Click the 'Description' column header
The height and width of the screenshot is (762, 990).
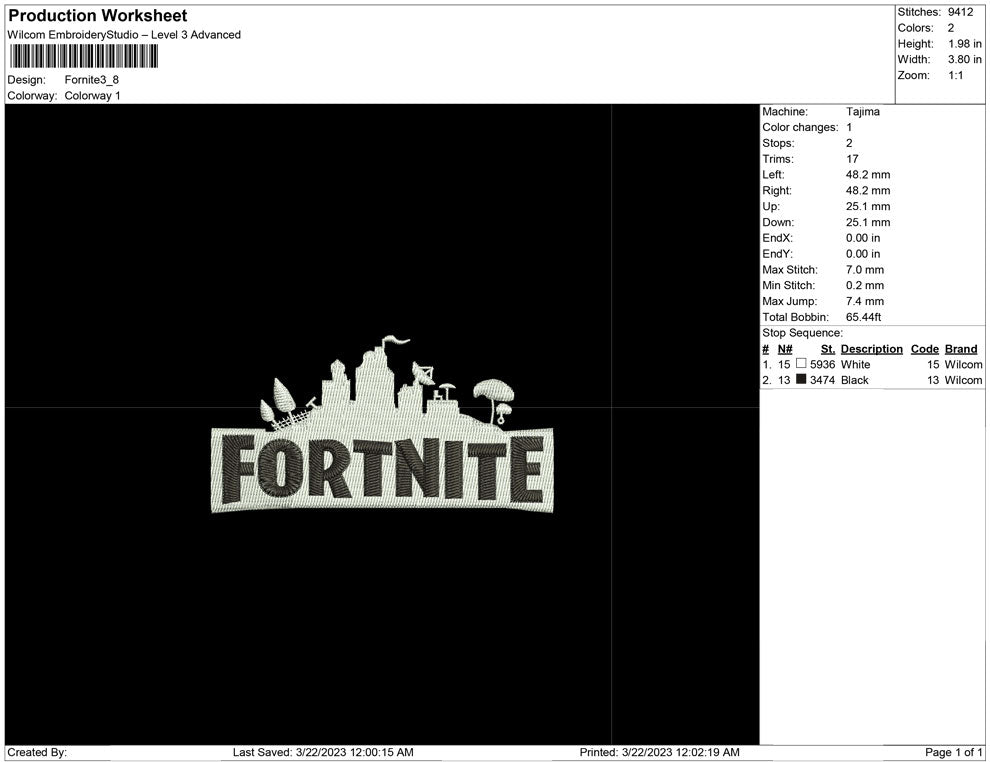(x=871, y=348)
